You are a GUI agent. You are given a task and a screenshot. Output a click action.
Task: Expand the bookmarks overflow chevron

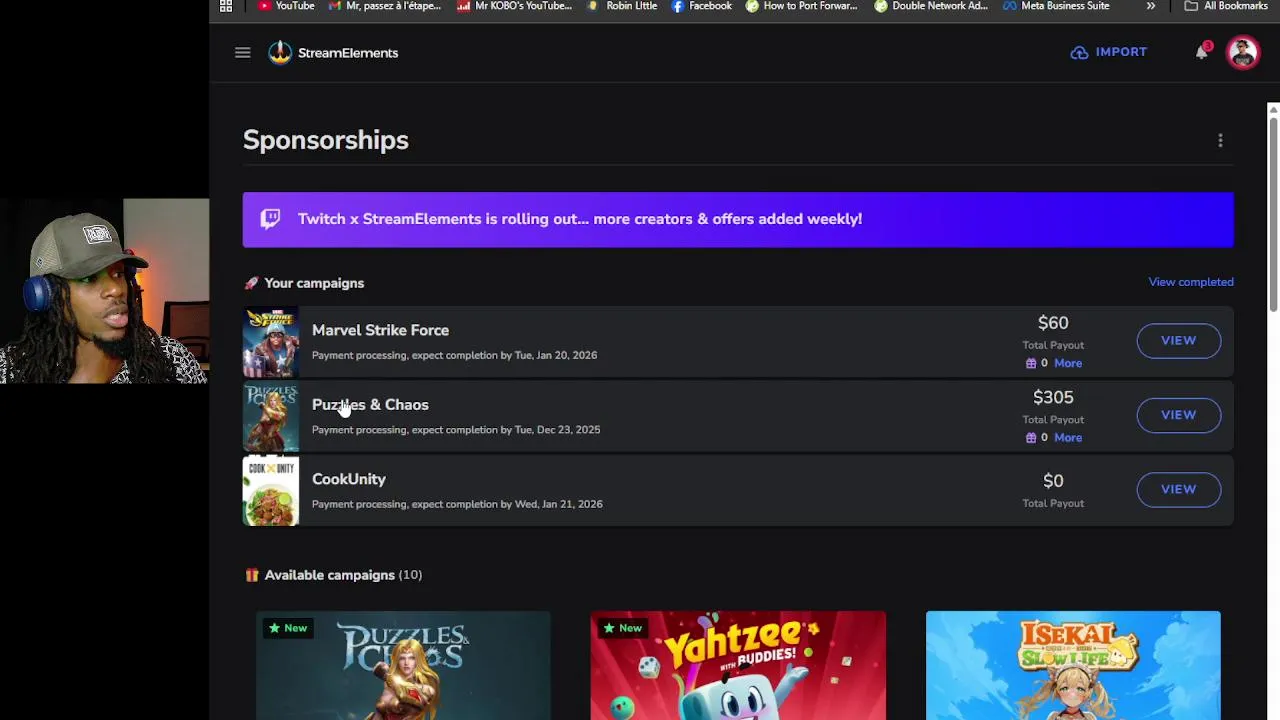(x=1151, y=6)
